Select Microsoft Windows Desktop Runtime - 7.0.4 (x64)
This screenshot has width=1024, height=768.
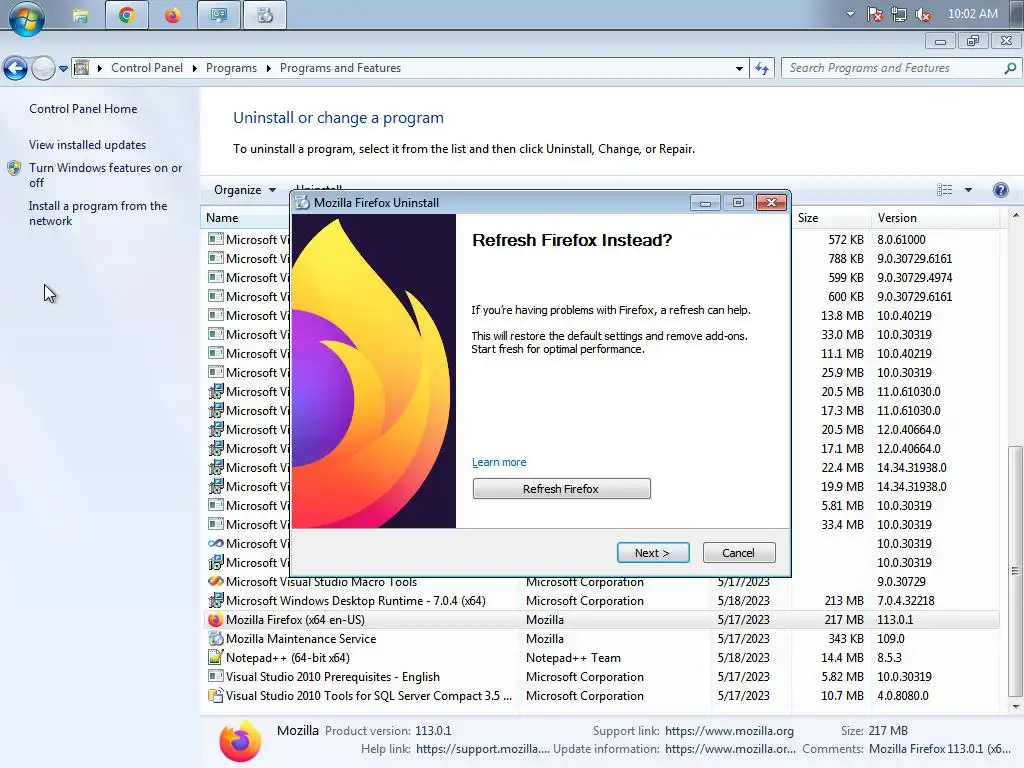tap(602, 601)
